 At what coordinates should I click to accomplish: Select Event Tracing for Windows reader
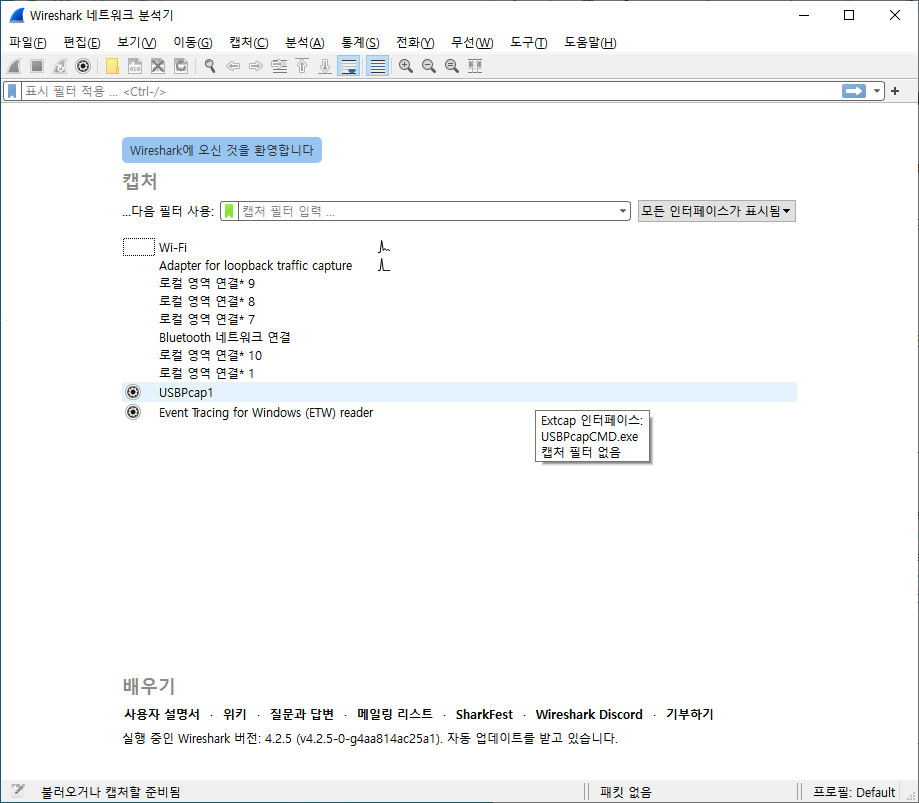460,413
